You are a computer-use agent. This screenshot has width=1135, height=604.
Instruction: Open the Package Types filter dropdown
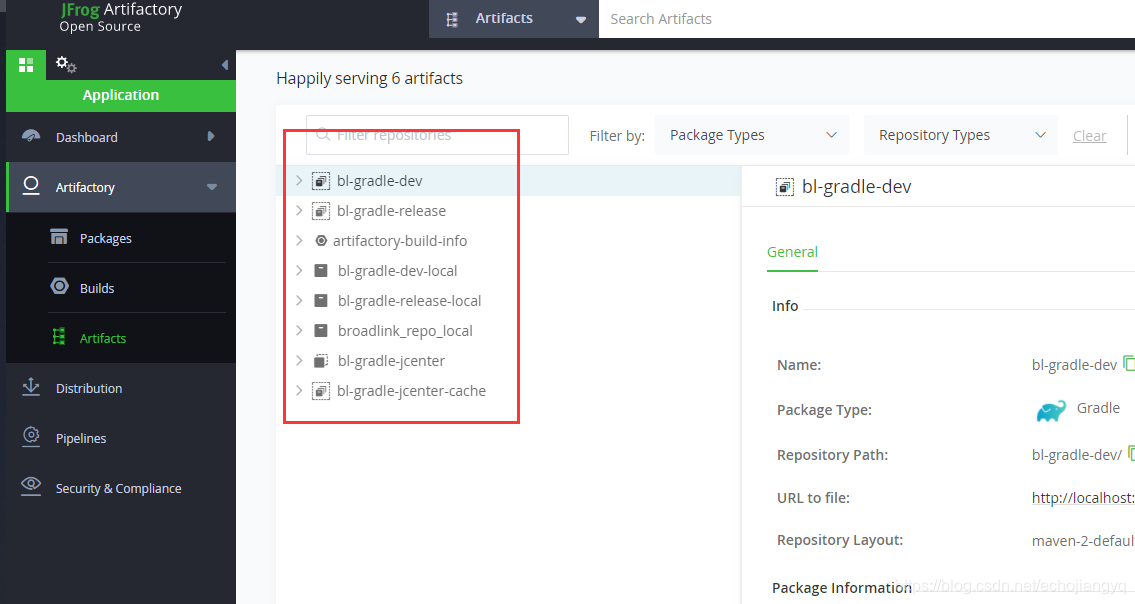(751, 135)
